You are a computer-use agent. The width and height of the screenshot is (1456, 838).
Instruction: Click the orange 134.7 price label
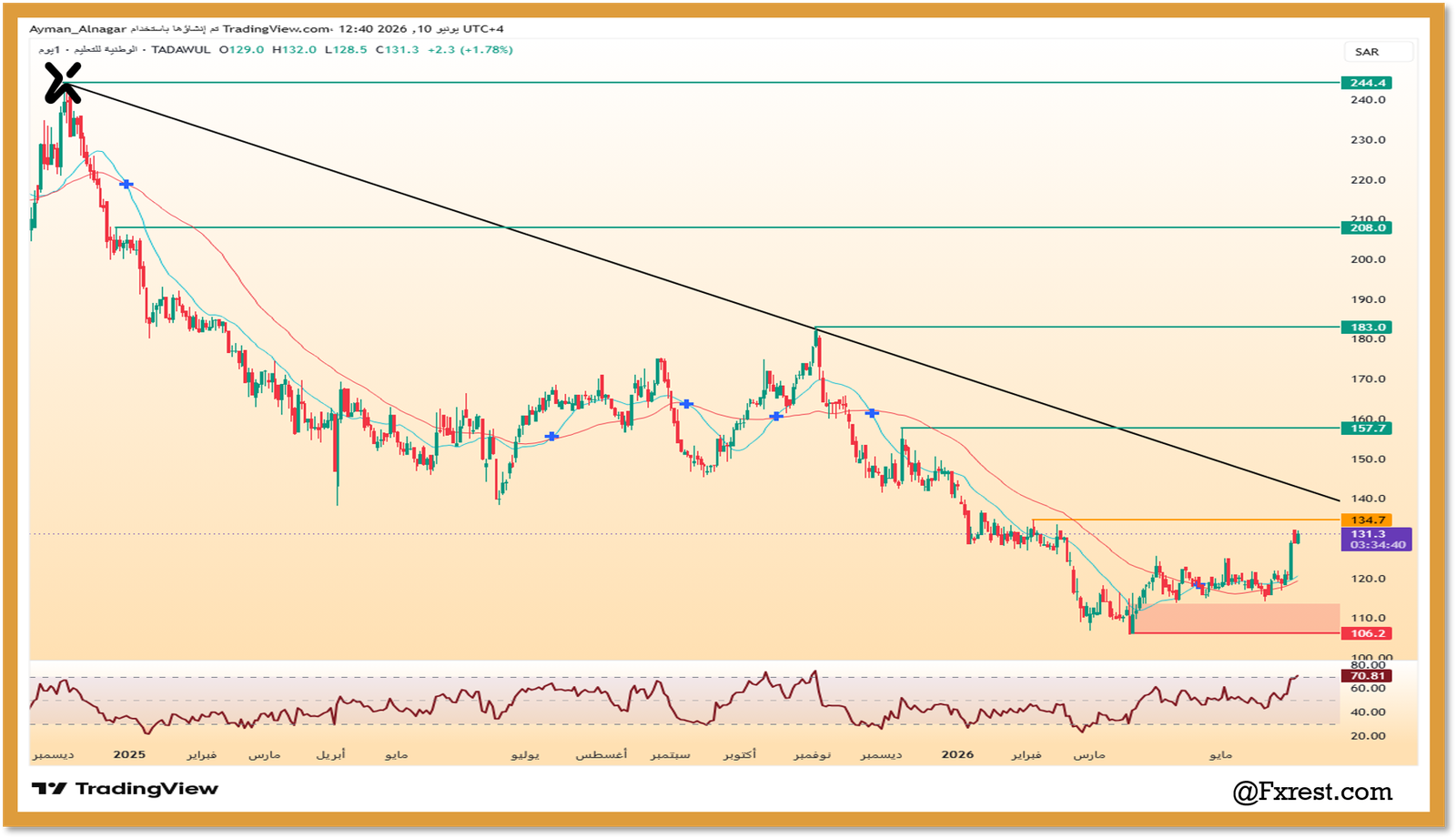1367,520
